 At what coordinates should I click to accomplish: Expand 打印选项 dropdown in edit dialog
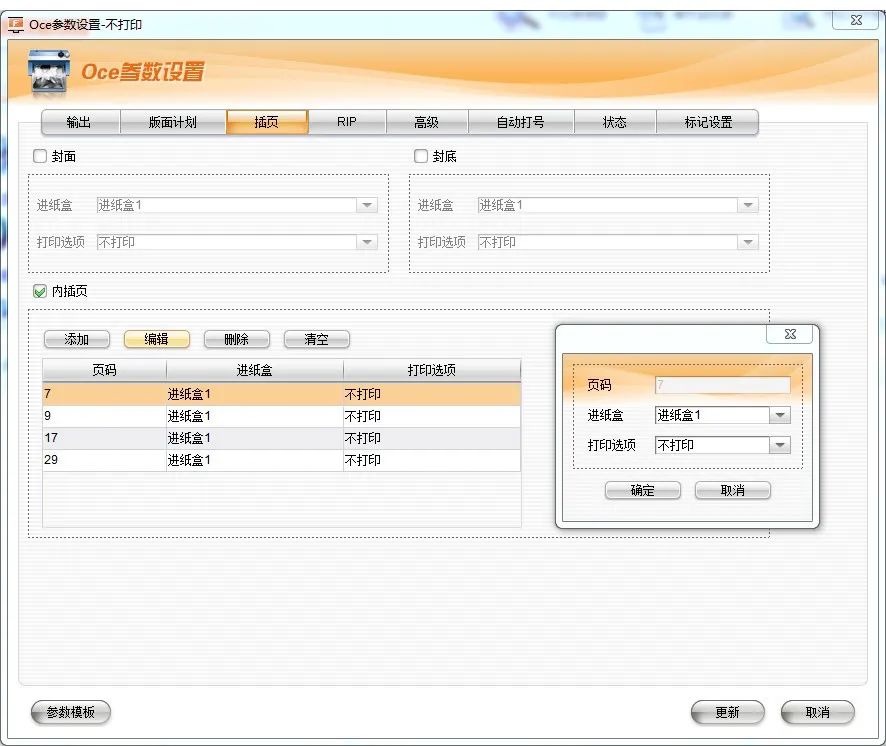click(780, 445)
